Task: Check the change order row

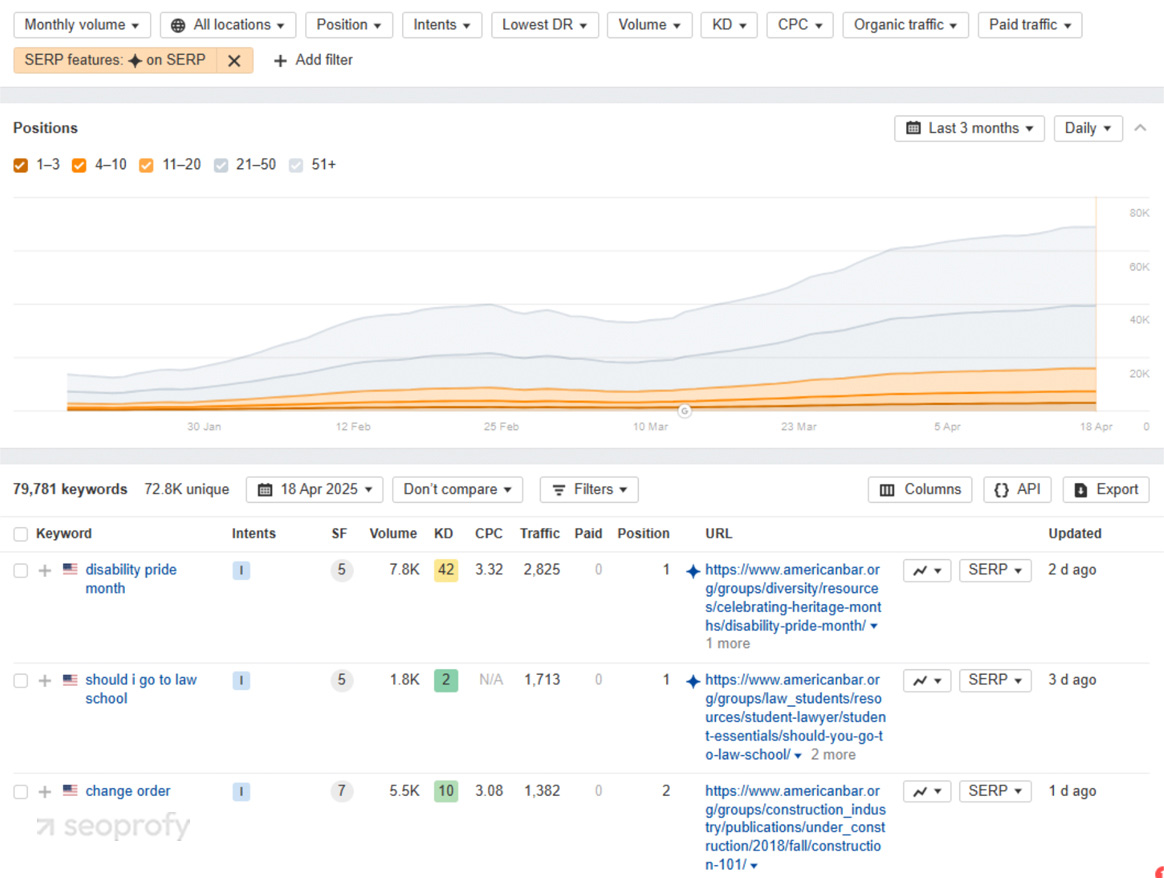Action: point(21,792)
